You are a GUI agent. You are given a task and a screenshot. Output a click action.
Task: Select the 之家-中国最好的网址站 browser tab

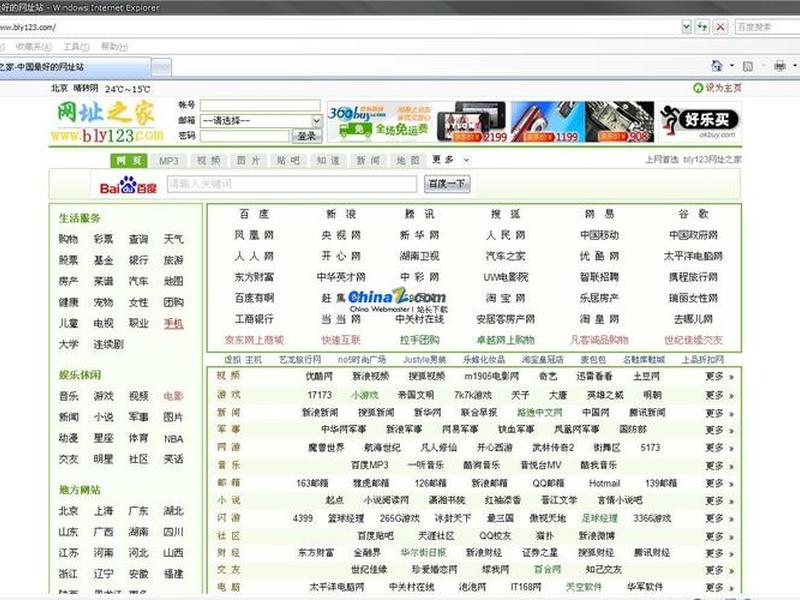[x=74, y=67]
